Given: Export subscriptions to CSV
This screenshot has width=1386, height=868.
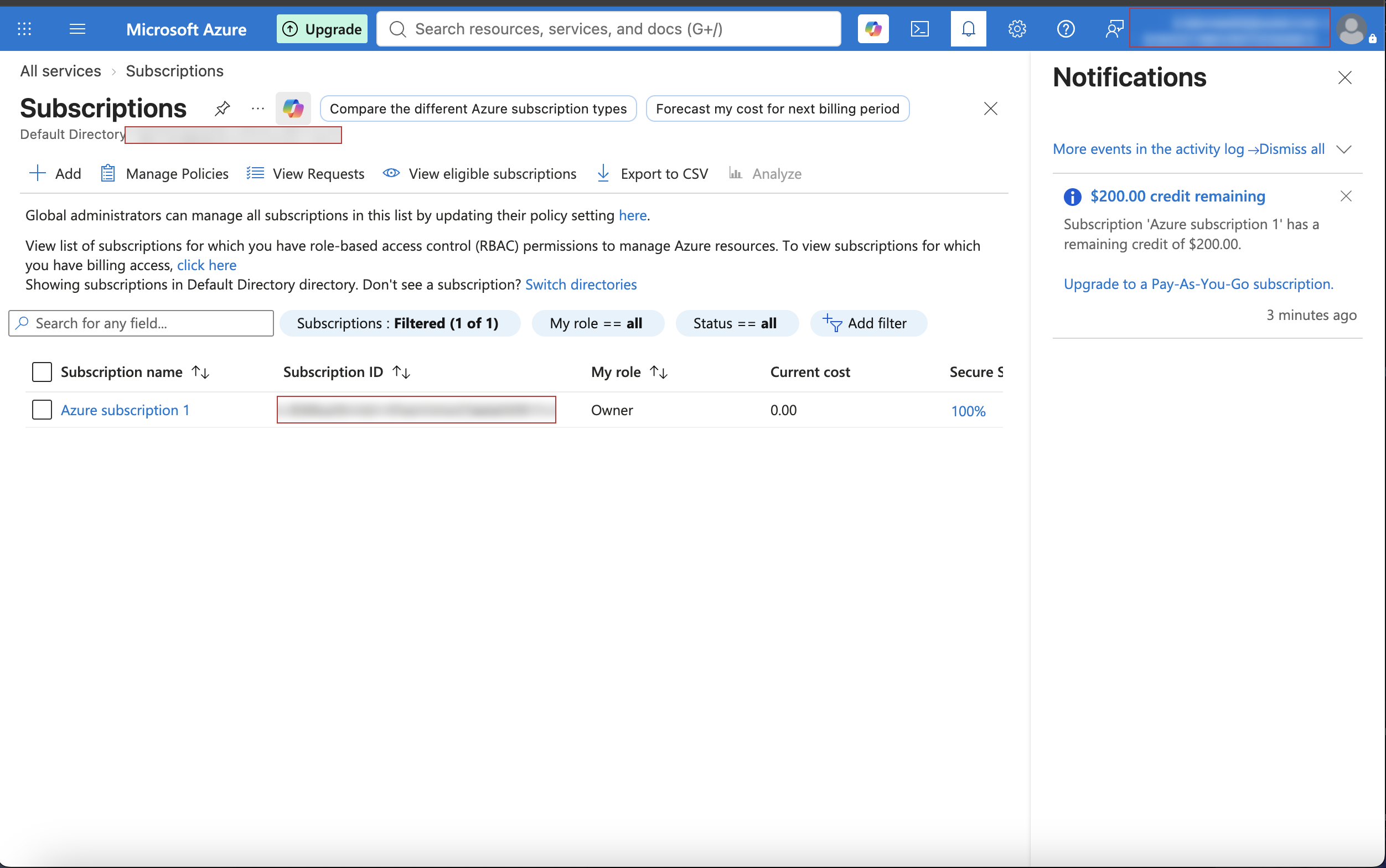Looking at the screenshot, I should pos(653,173).
